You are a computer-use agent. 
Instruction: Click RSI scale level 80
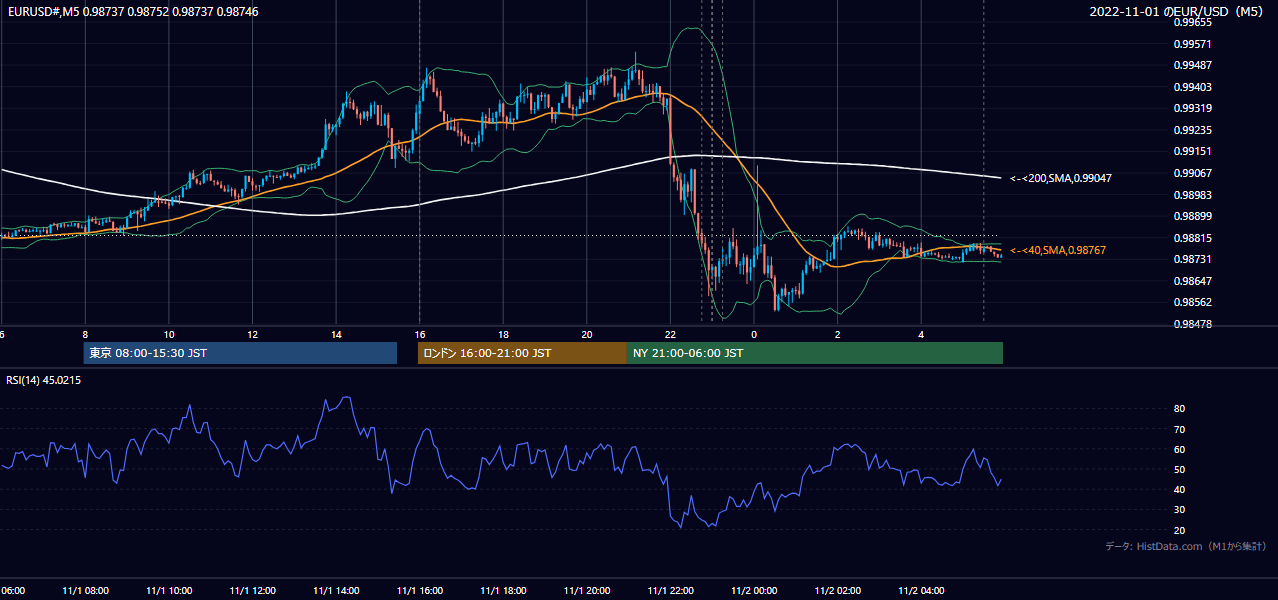point(1180,409)
